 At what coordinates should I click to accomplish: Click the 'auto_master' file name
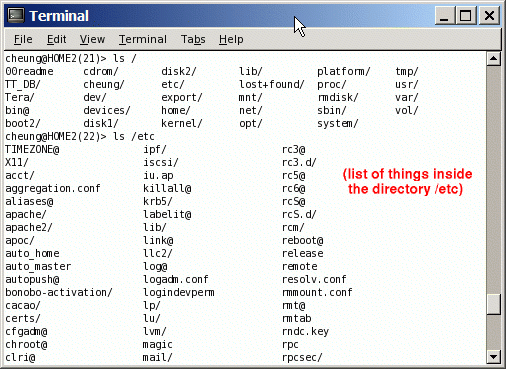pyautogui.click(x=38, y=266)
